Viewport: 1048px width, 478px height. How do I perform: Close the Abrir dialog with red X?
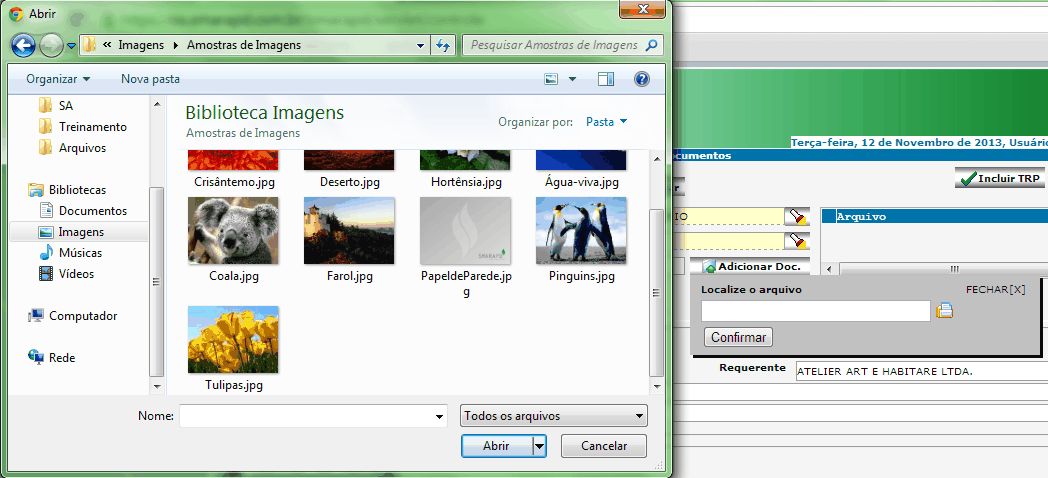(x=642, y=9)
